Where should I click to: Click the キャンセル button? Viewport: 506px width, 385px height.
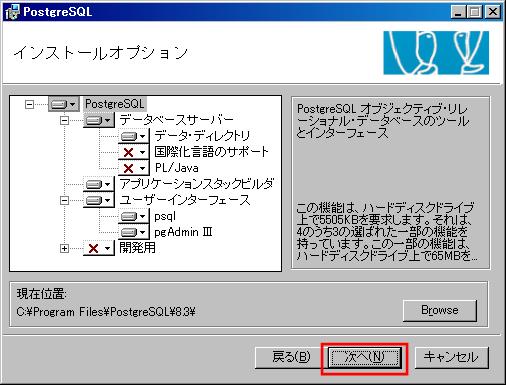click(451, 357)
